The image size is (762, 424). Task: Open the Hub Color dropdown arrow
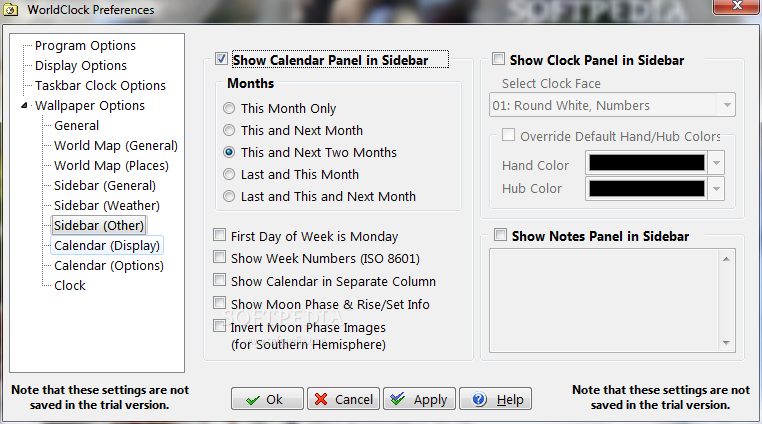pyautogui.click(x=716, y=189)
